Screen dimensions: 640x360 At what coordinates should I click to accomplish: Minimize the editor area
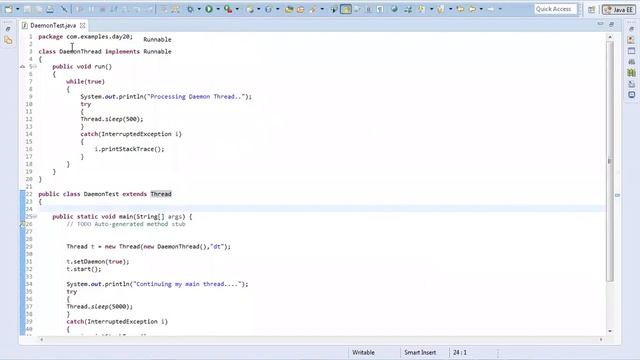(600, 24)
